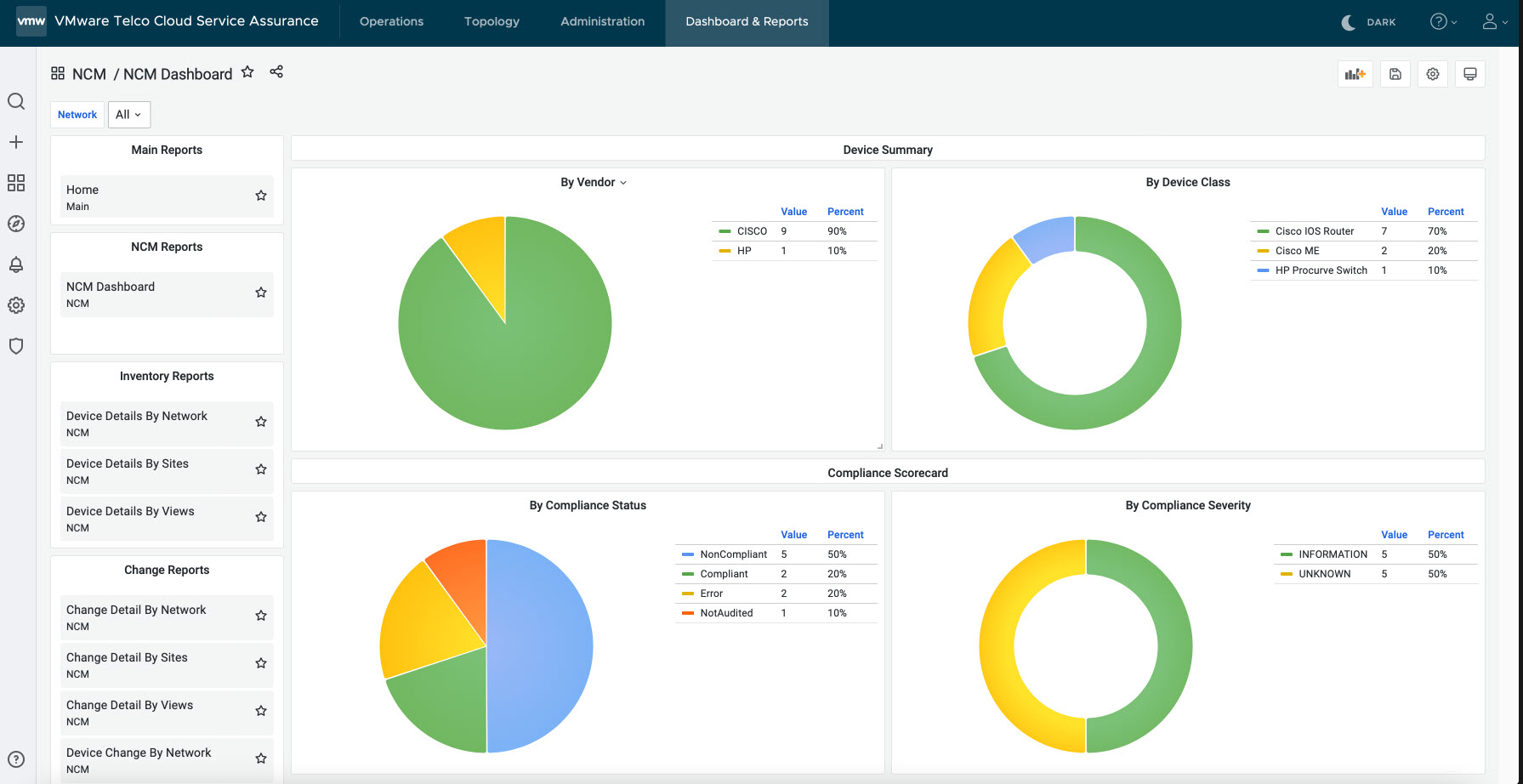This screenshot has height=784, width=1523.
Task: Switch to DARK mode toggle
Action: click(x=1368, y=22)
